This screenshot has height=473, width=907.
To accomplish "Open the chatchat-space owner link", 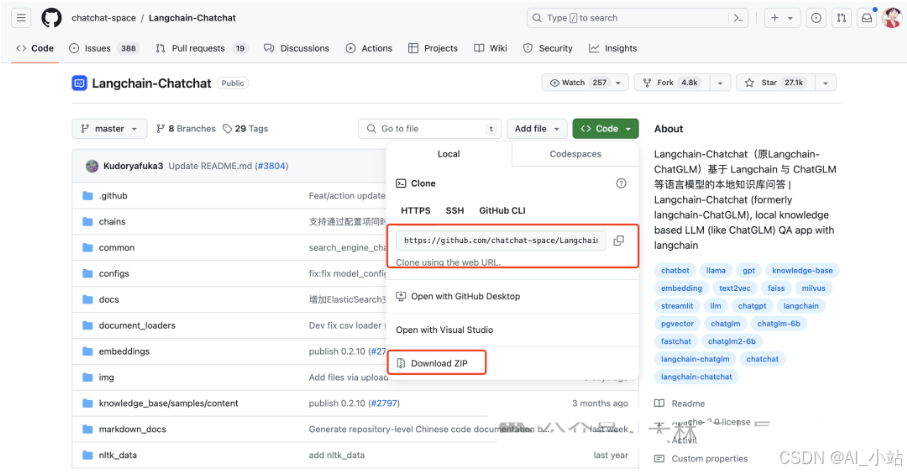I will pyautogui.click(x=104, y=18).
